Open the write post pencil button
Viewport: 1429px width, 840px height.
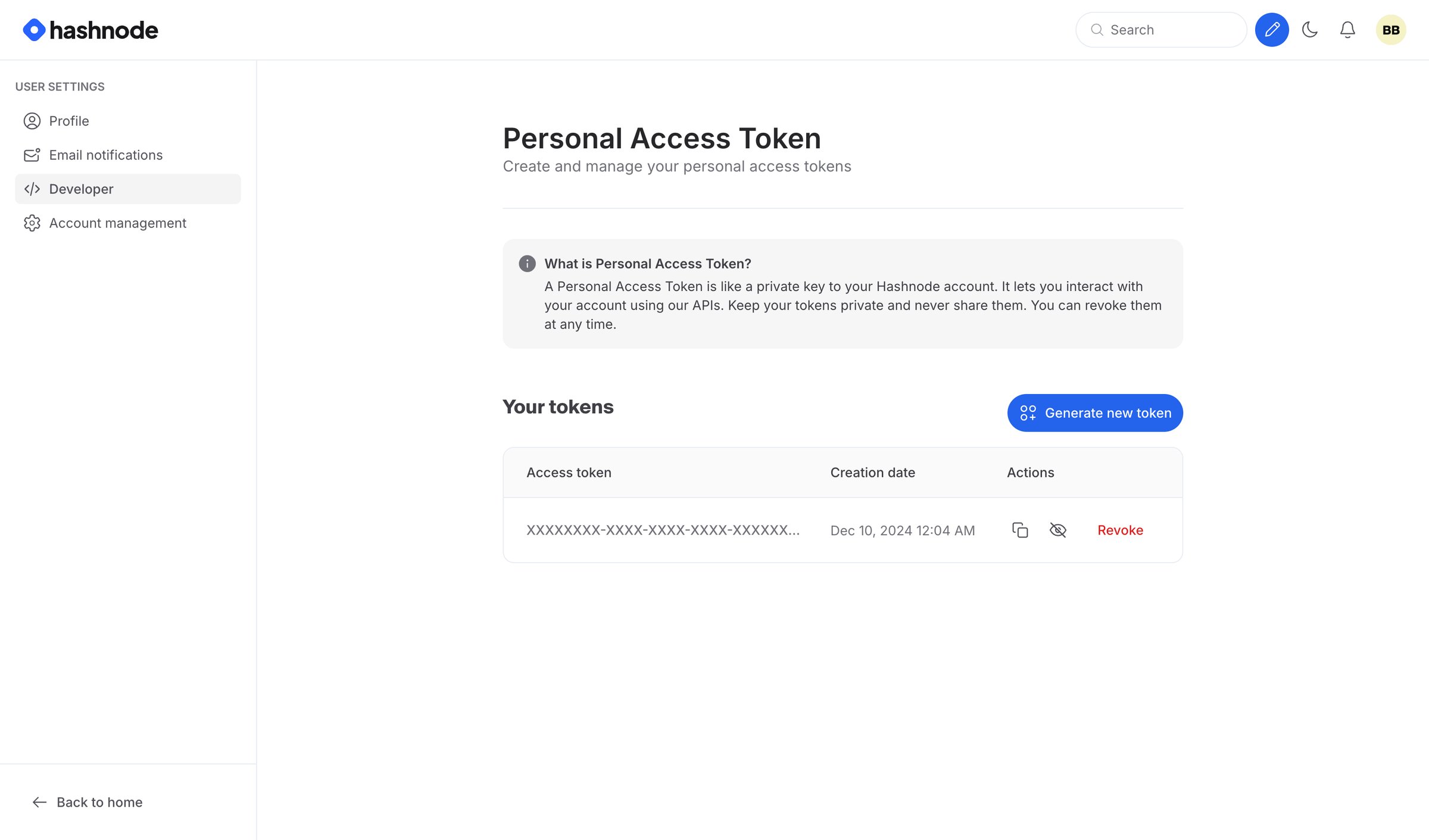click(x=1272, y=30)
